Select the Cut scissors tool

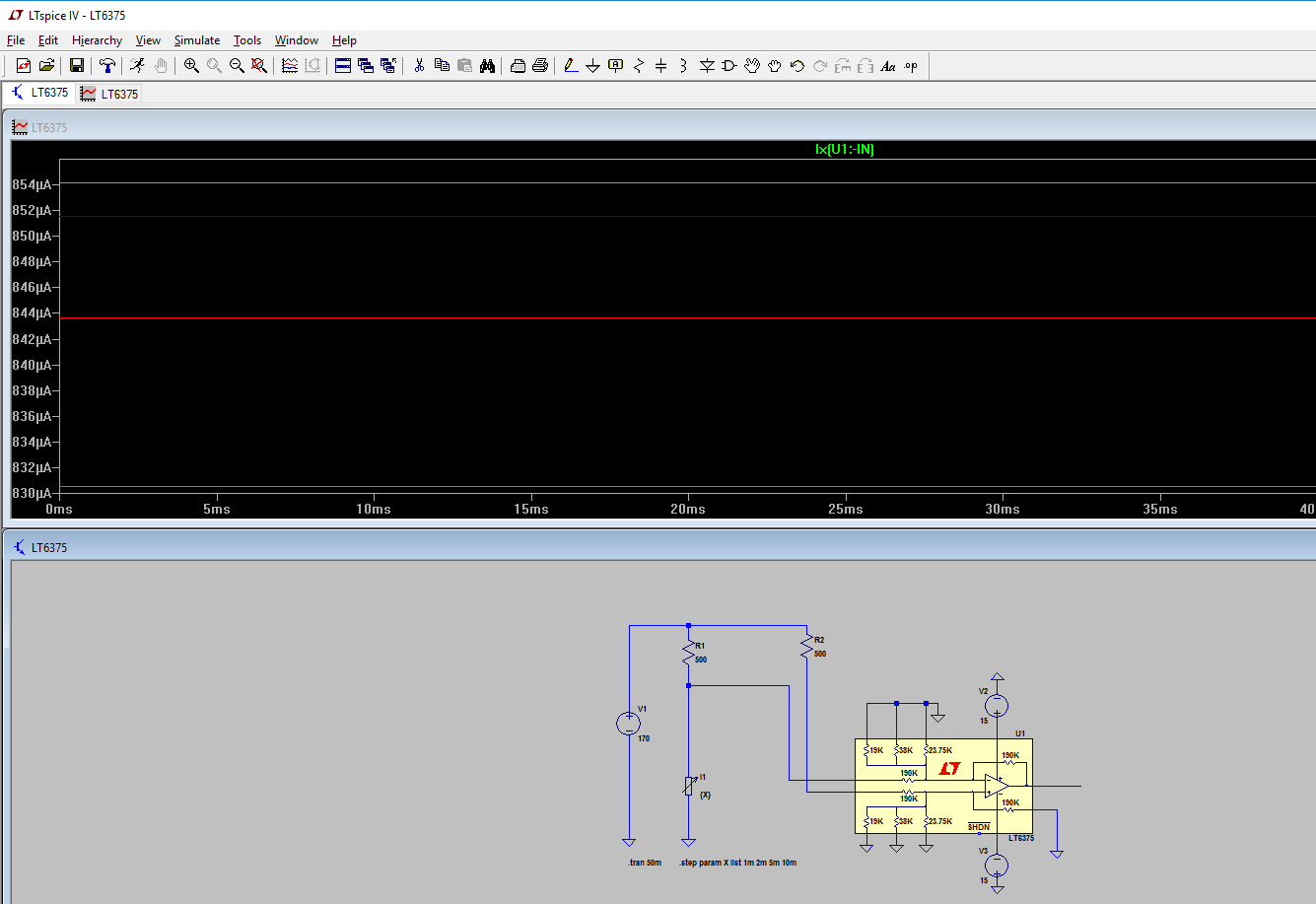(x=419, y=66)
